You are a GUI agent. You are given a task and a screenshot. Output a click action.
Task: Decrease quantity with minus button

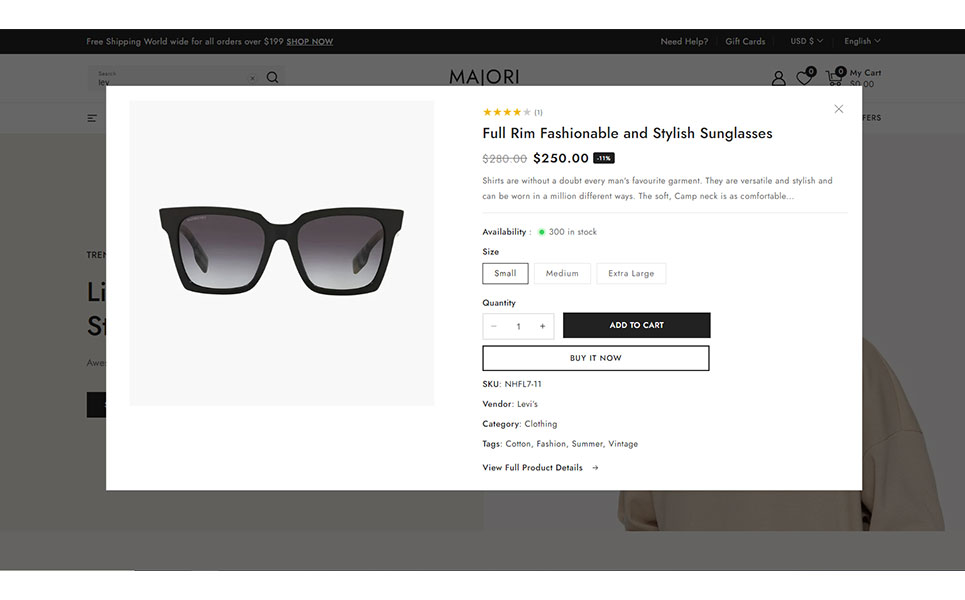494,326
